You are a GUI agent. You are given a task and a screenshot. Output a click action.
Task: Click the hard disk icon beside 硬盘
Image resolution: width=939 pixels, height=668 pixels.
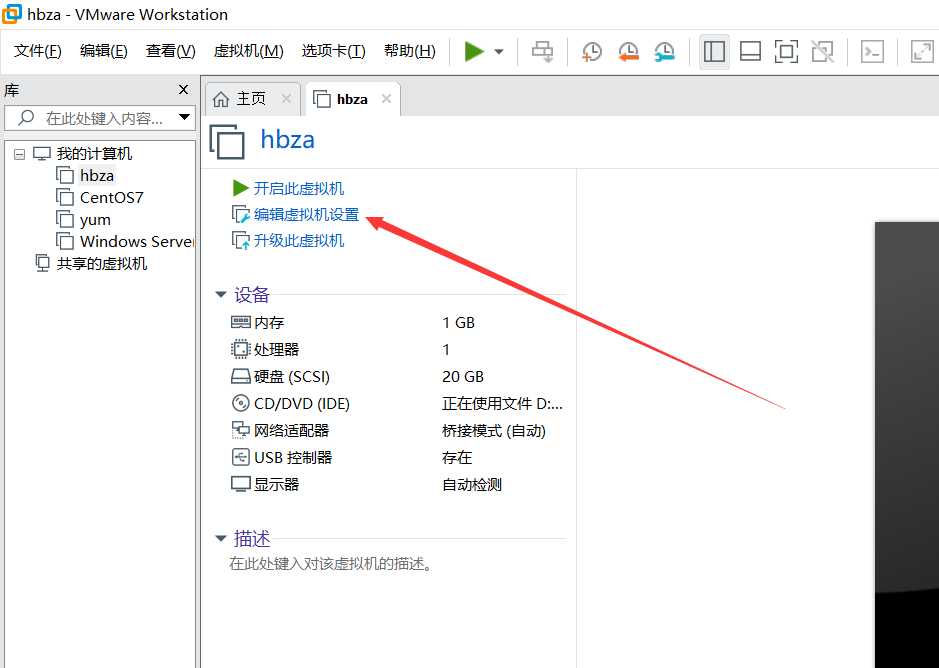[x=240, y=376]
